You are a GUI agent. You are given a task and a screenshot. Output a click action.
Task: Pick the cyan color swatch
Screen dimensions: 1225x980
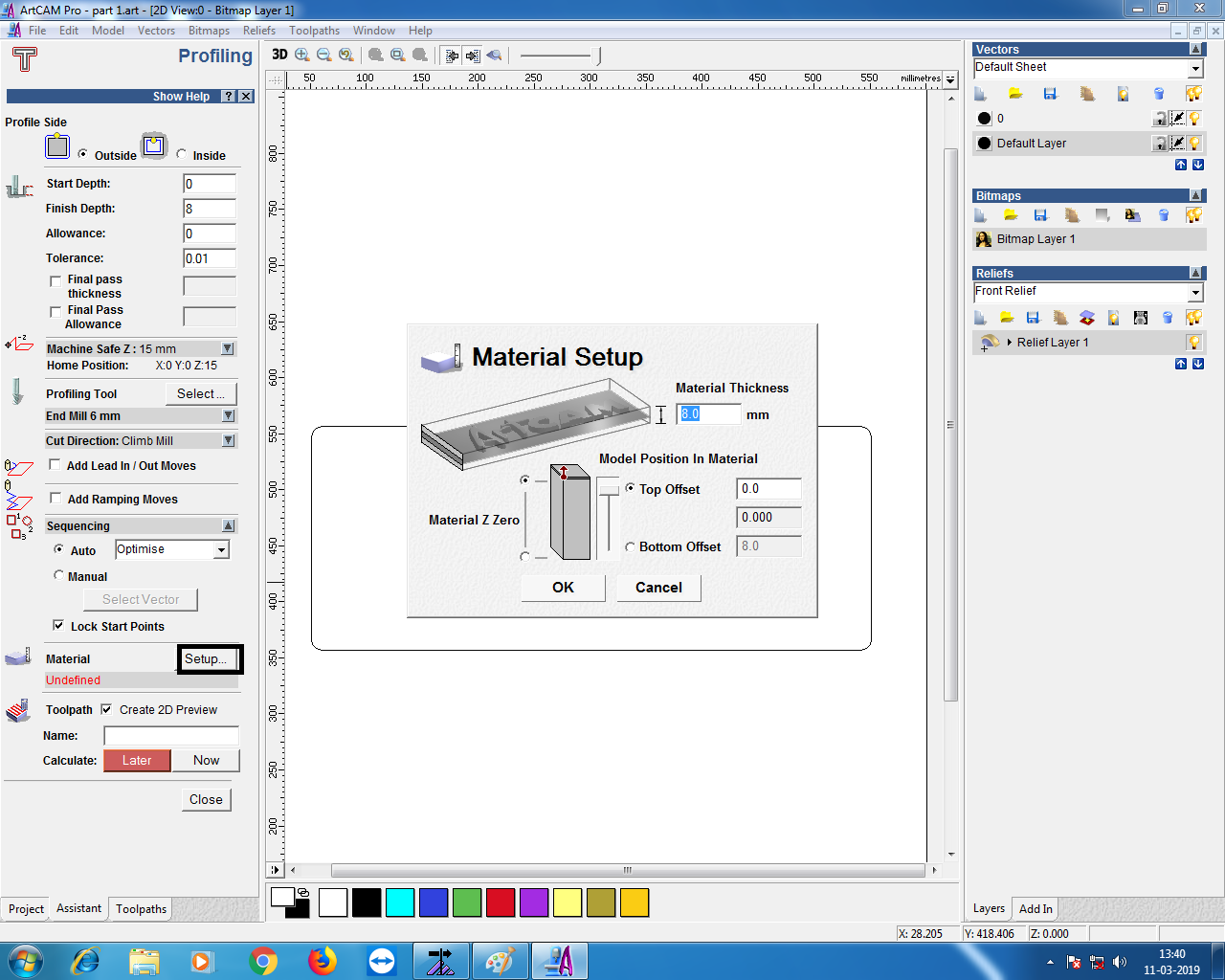400,902
